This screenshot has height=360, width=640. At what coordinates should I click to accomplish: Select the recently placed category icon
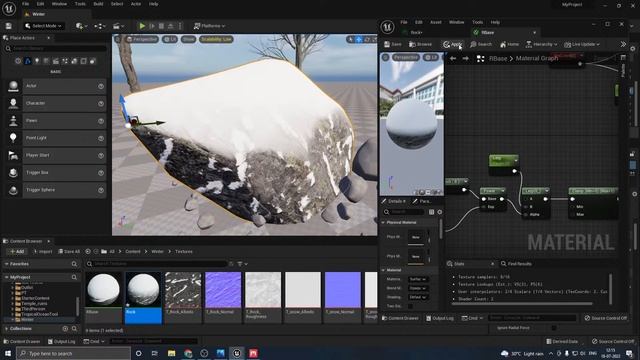[x=18, y=61]
